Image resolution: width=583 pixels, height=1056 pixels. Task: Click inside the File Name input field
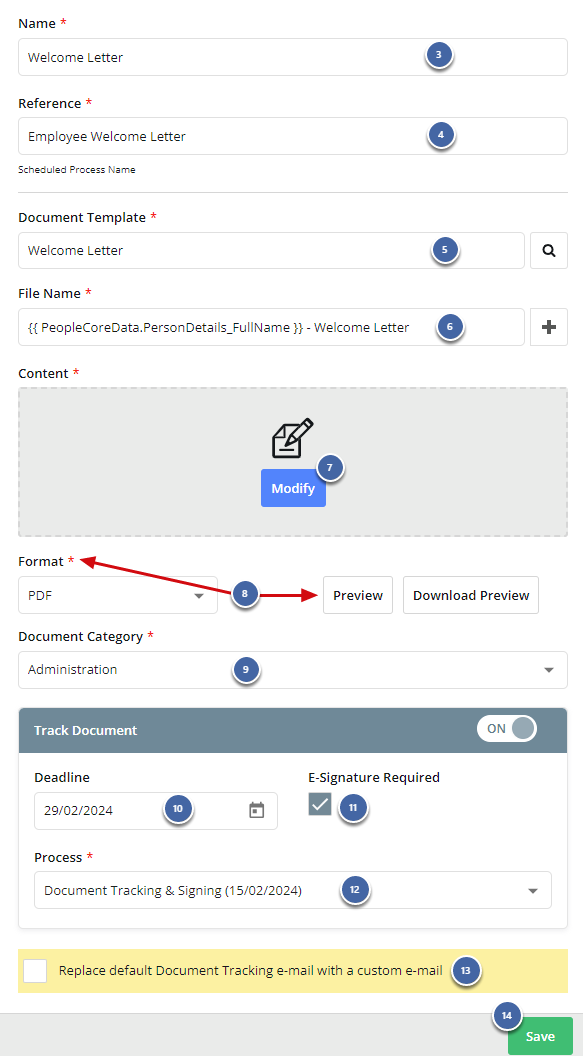[x=271, y=327]
